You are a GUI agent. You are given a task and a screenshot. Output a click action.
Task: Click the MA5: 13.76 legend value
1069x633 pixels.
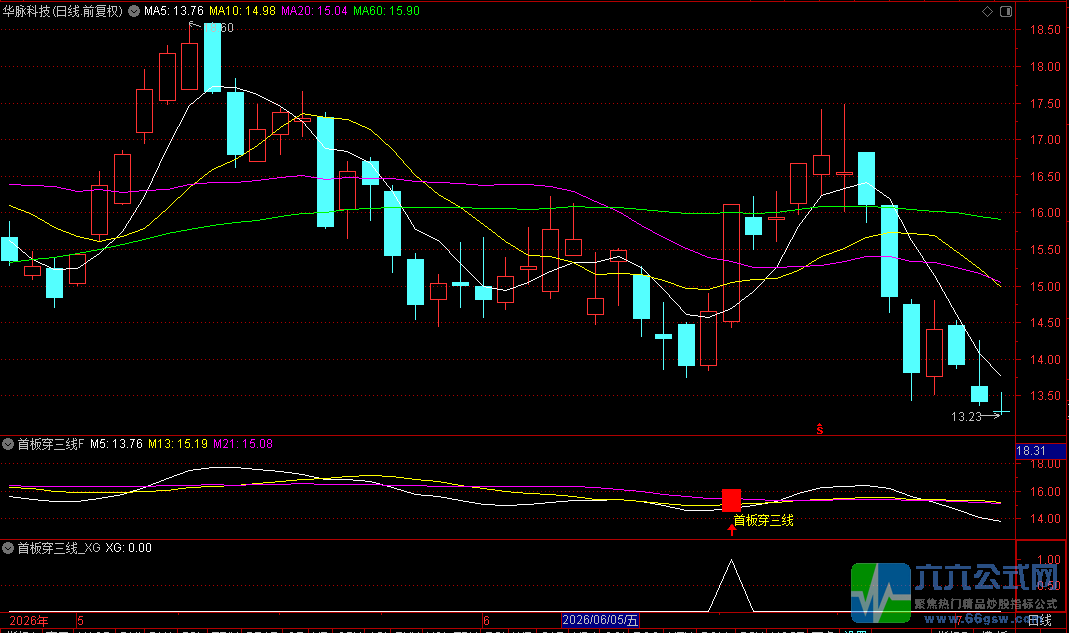click(173, 11)
